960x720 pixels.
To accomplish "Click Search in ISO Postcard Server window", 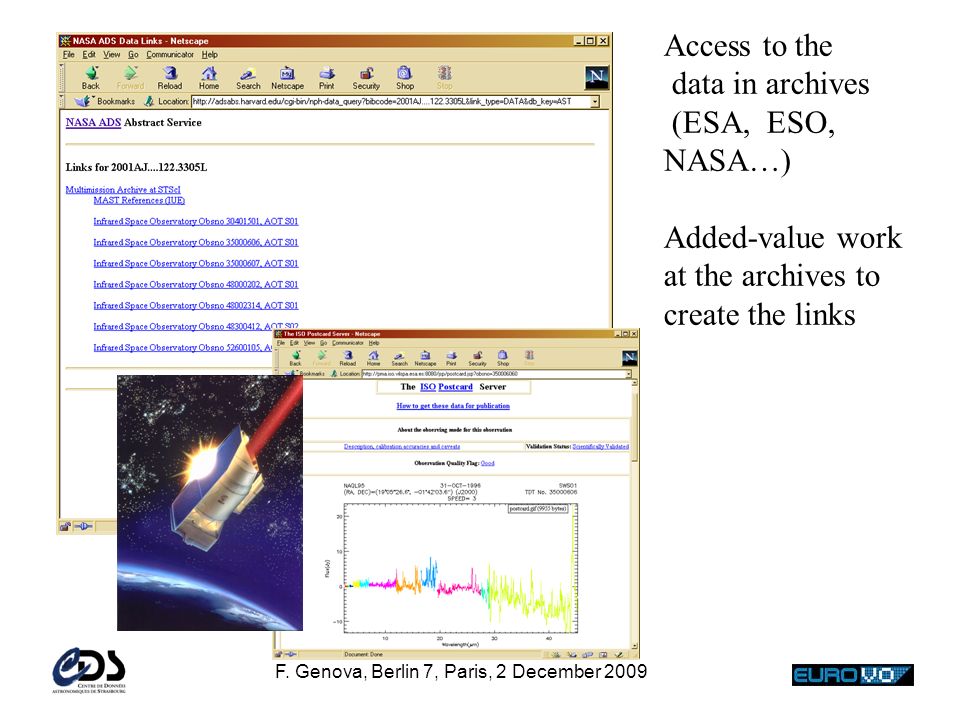I will click(399, 358).
